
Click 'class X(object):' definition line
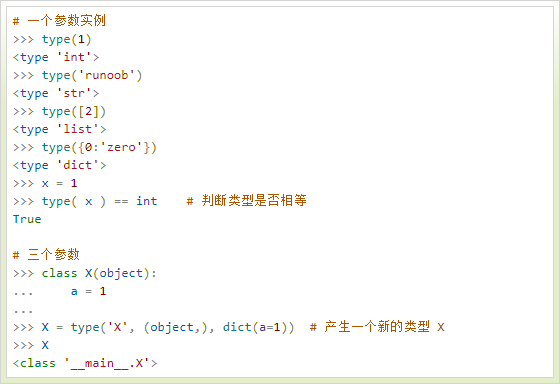99,273
